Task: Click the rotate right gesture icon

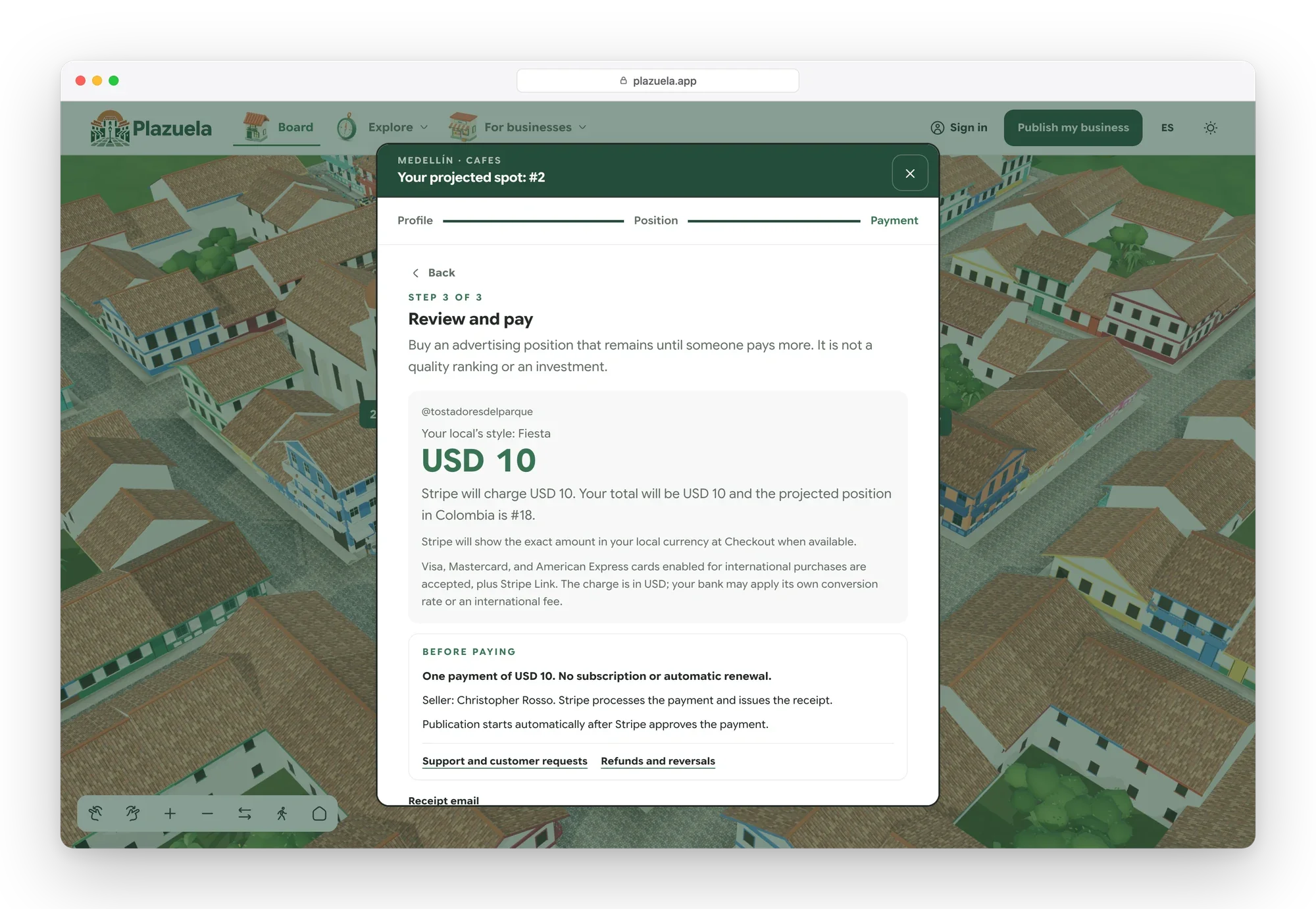Action: (133, 814)
